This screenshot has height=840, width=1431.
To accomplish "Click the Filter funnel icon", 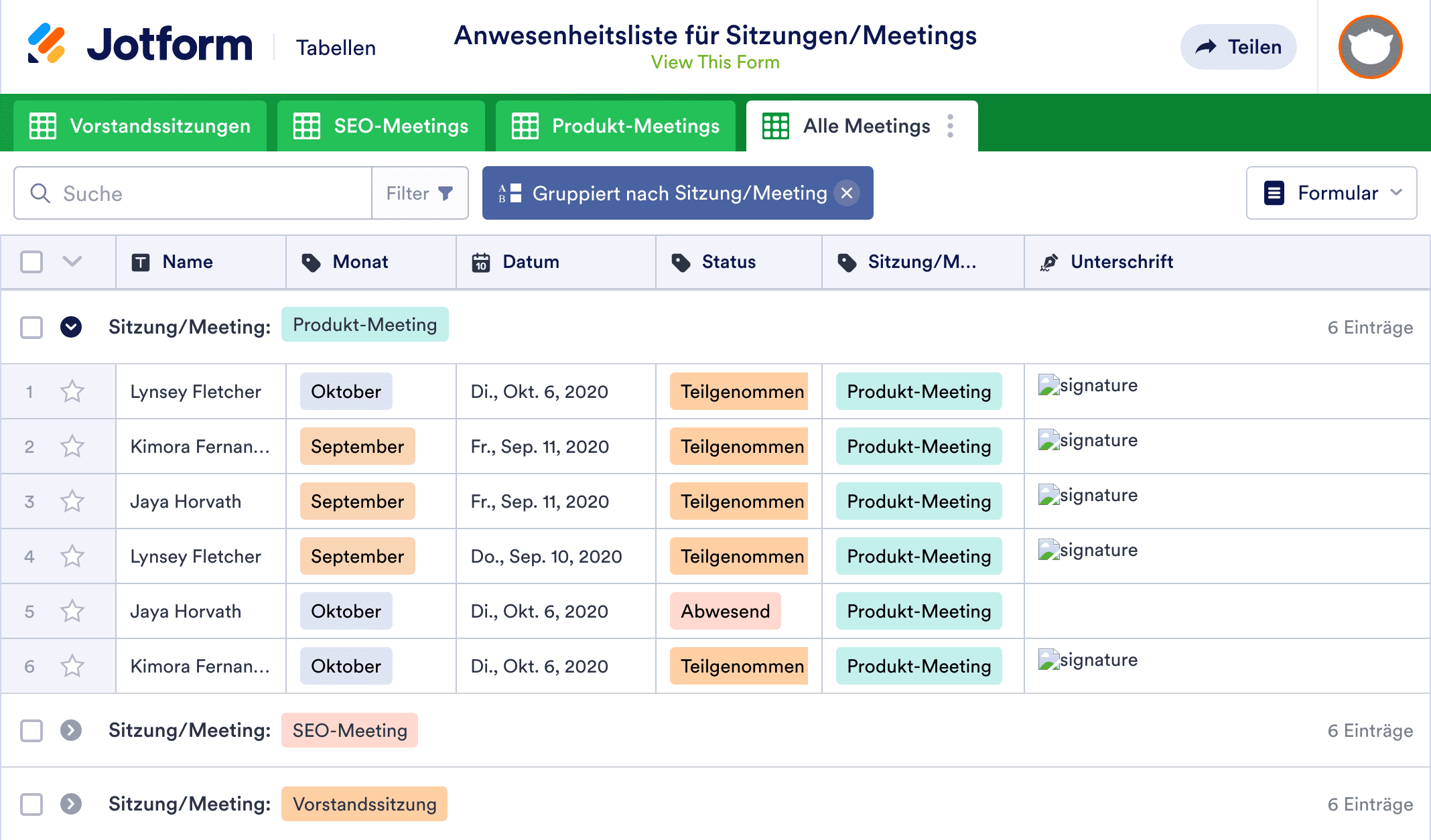I will (x=445, y=193).
